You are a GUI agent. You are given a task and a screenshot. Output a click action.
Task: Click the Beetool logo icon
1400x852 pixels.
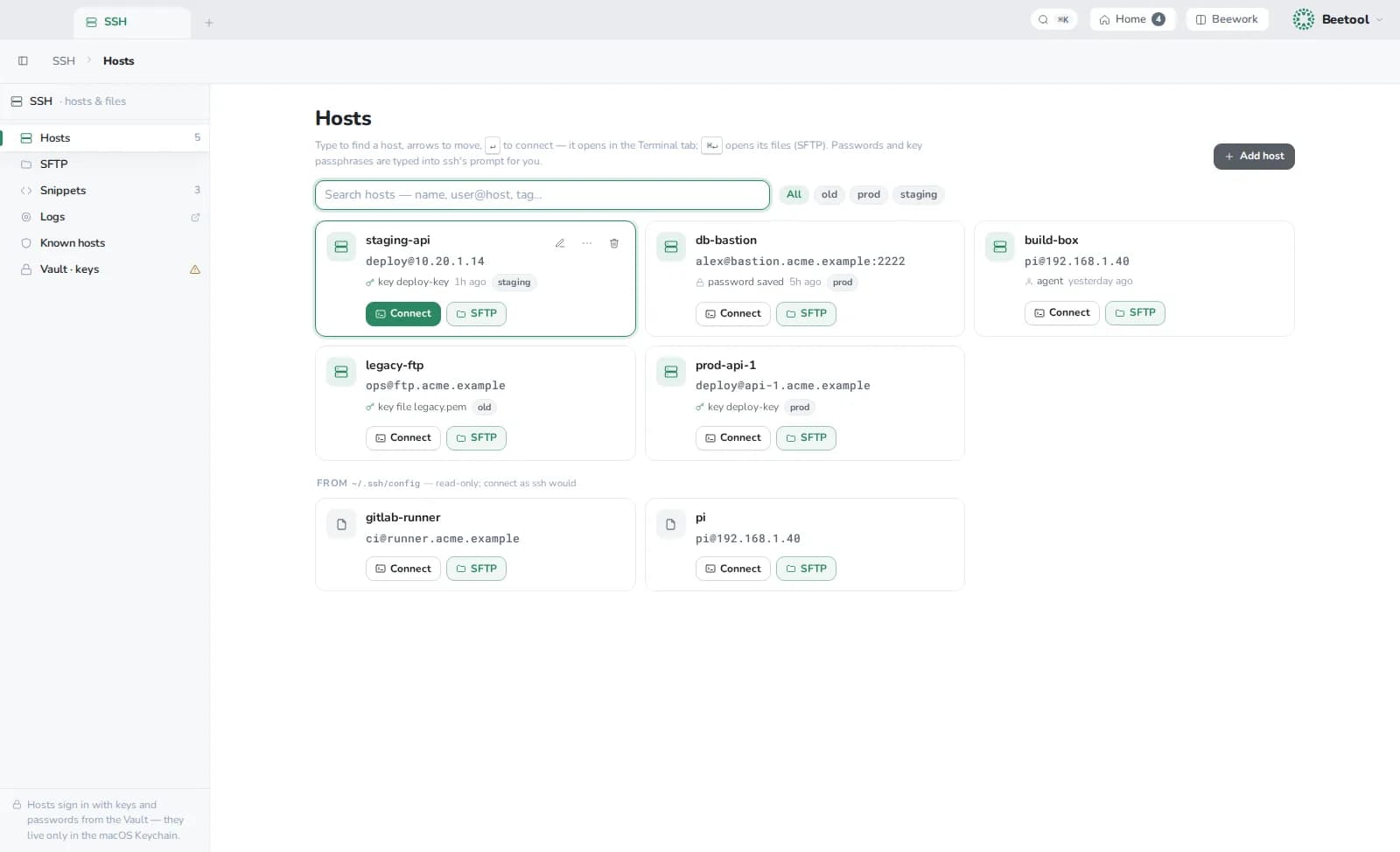tap(1304, 19)
